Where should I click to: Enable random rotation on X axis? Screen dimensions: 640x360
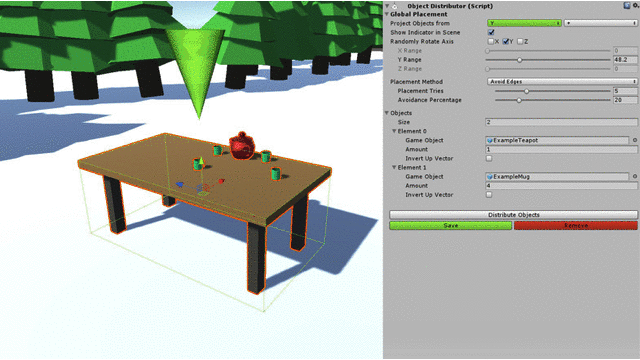tap(491, 41)
